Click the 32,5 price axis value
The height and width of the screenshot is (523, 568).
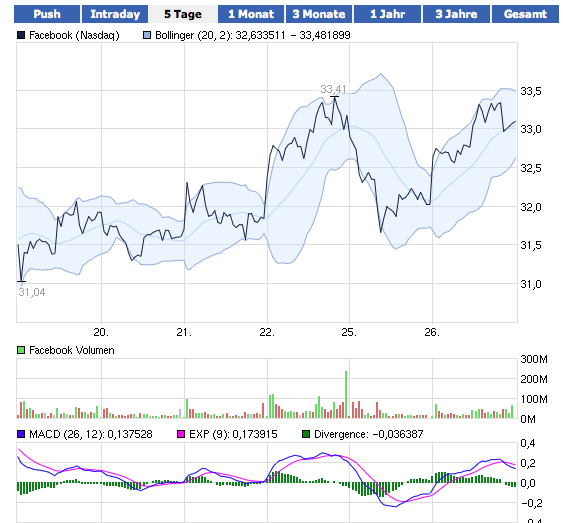531,168
